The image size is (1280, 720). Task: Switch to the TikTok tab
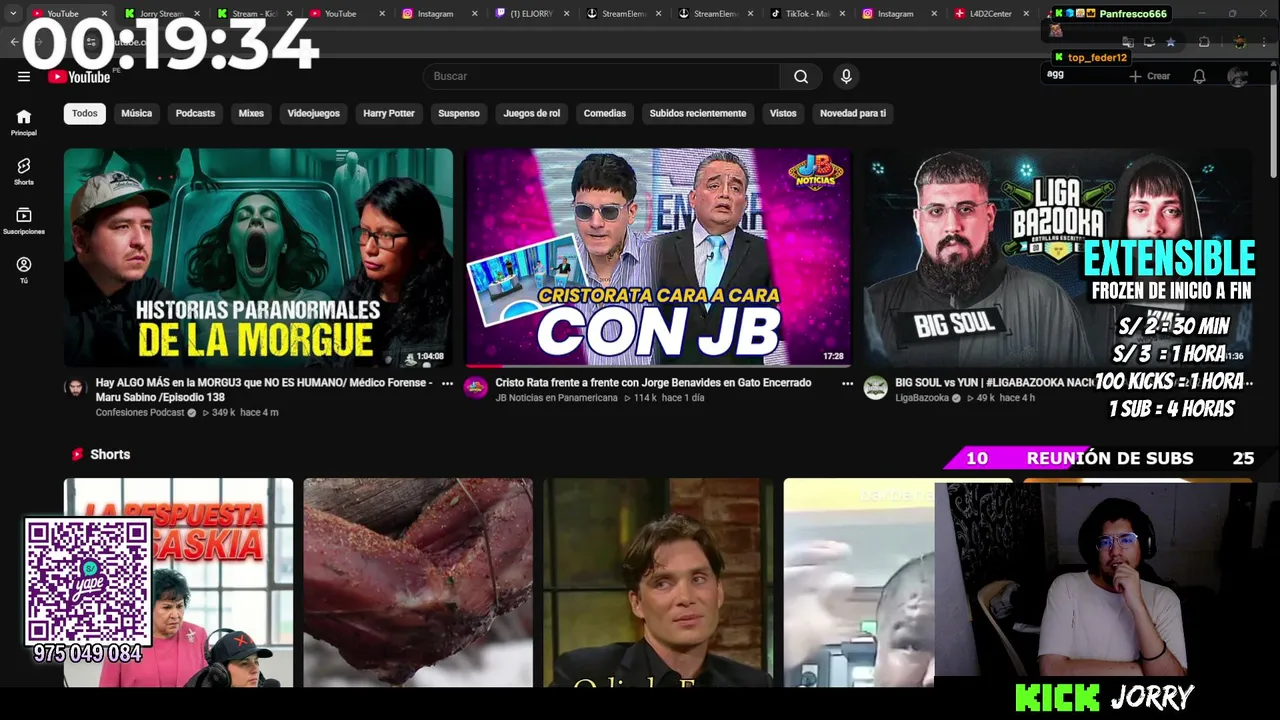pyautogui.click(x=805, y=14)
